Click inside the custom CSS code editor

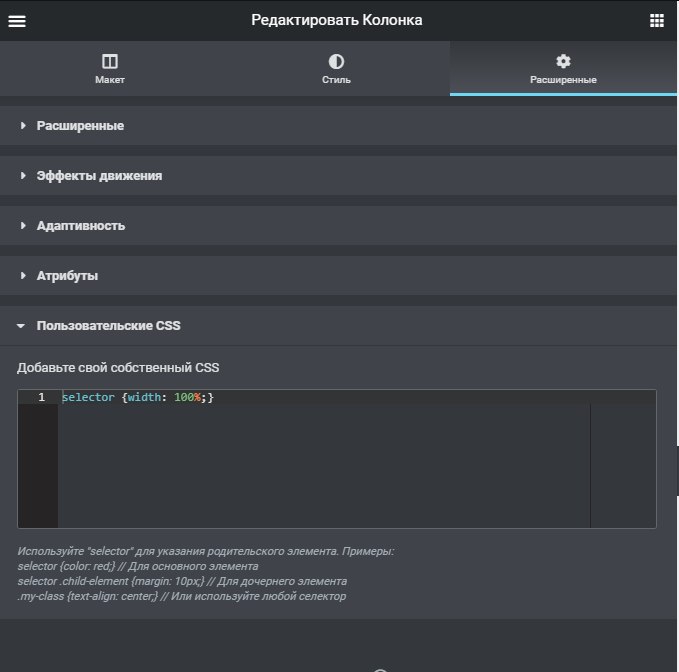(337, 459)
